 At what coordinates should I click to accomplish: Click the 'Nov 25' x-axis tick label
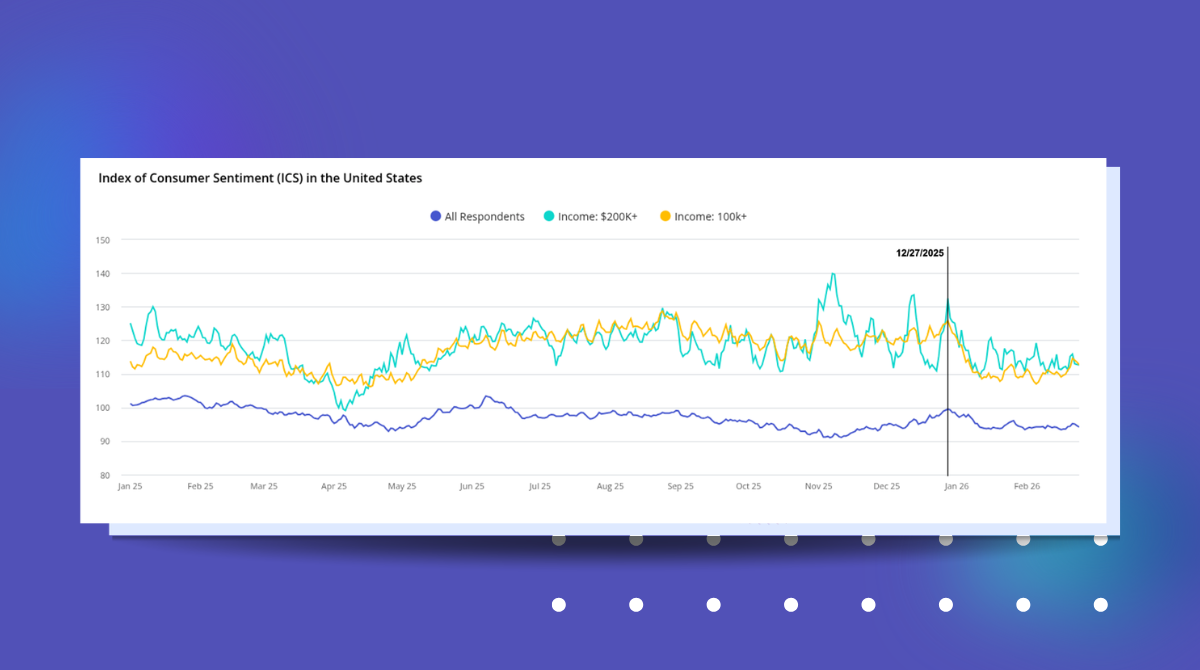(818, 486)
